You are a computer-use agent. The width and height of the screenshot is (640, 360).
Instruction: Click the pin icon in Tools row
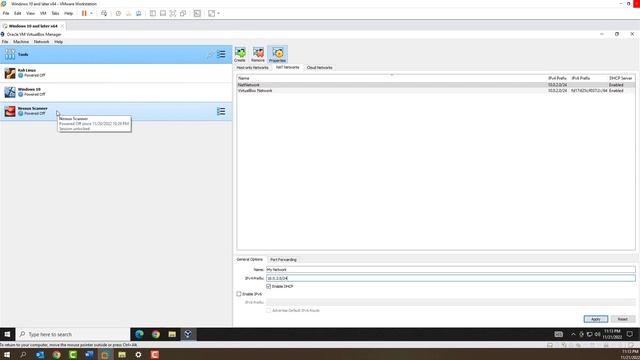point(210,54)
